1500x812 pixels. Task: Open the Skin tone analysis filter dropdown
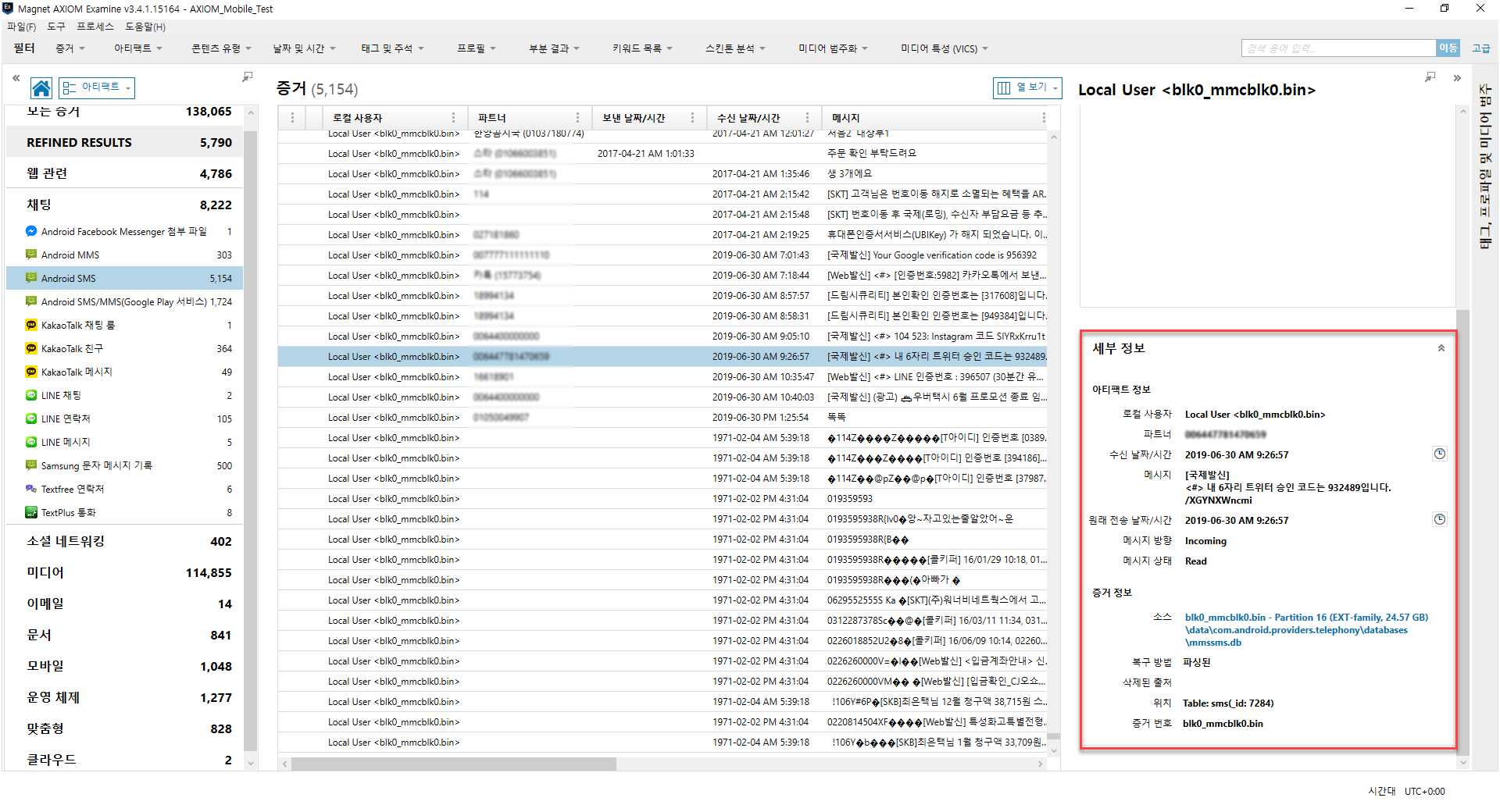point(735,48)
